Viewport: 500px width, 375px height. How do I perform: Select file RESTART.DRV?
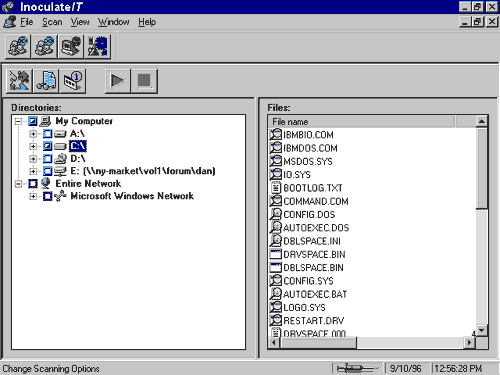tap(313, 321)
